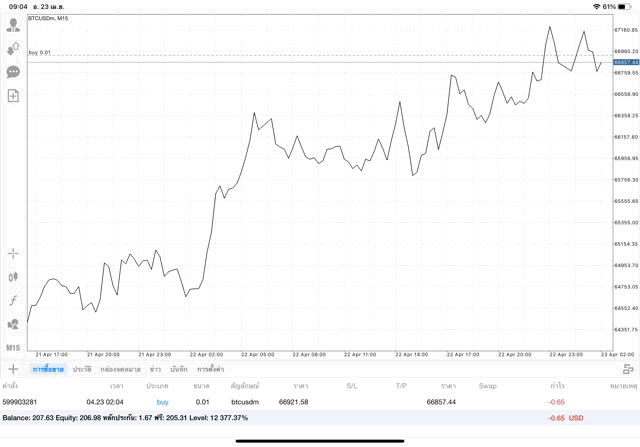Tap the 66857.44 current price label
640x447 pixels.
coord(626,62)
